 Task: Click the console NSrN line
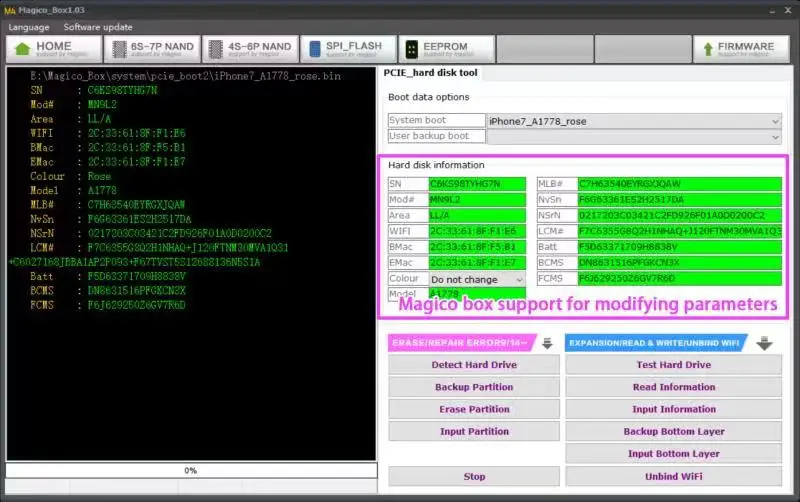pos(151,233)
